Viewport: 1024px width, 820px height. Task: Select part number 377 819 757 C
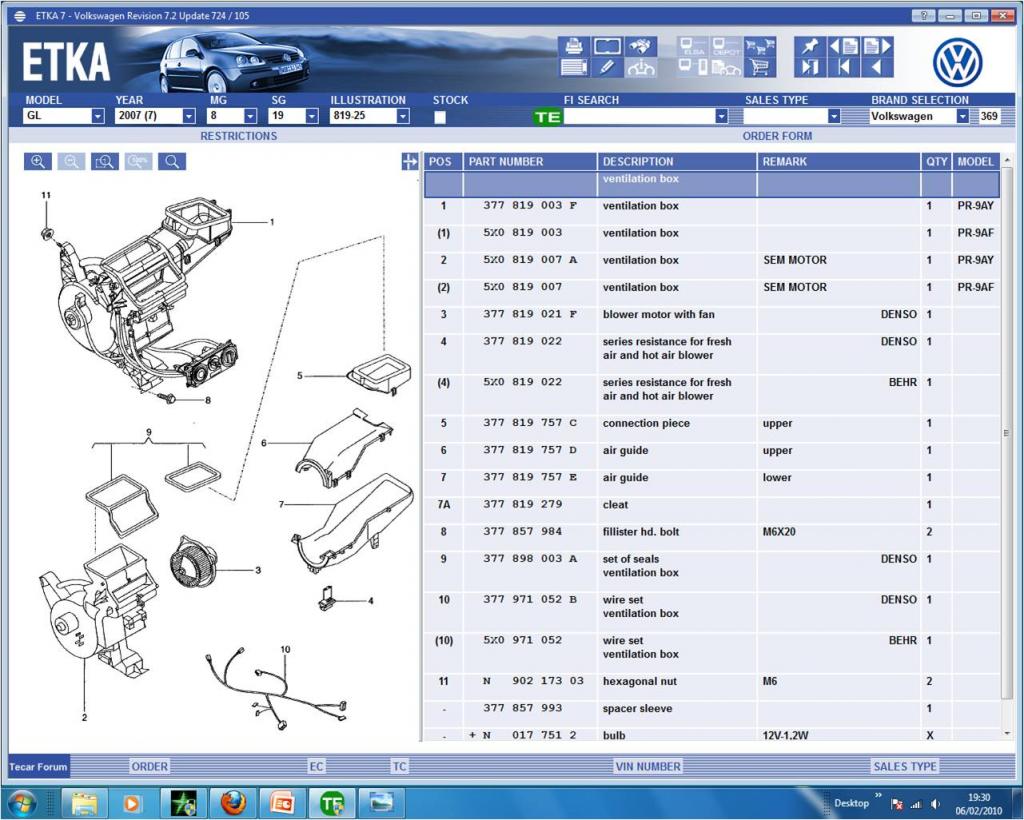tap(530, 422)
